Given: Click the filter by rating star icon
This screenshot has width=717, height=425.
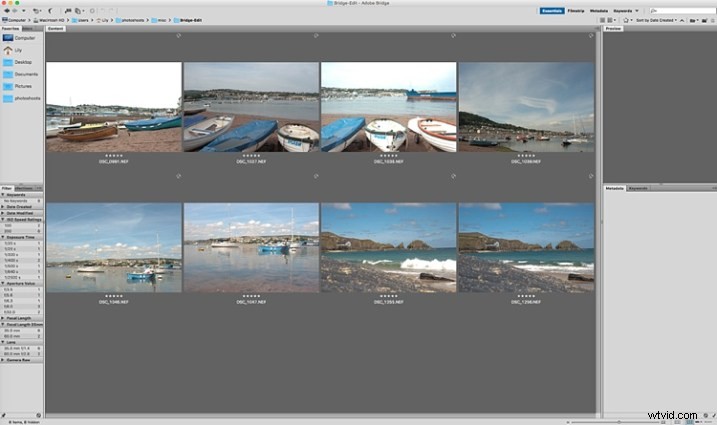Looking at the screenshot, I should pyautogui.click(x=626, y=20).
